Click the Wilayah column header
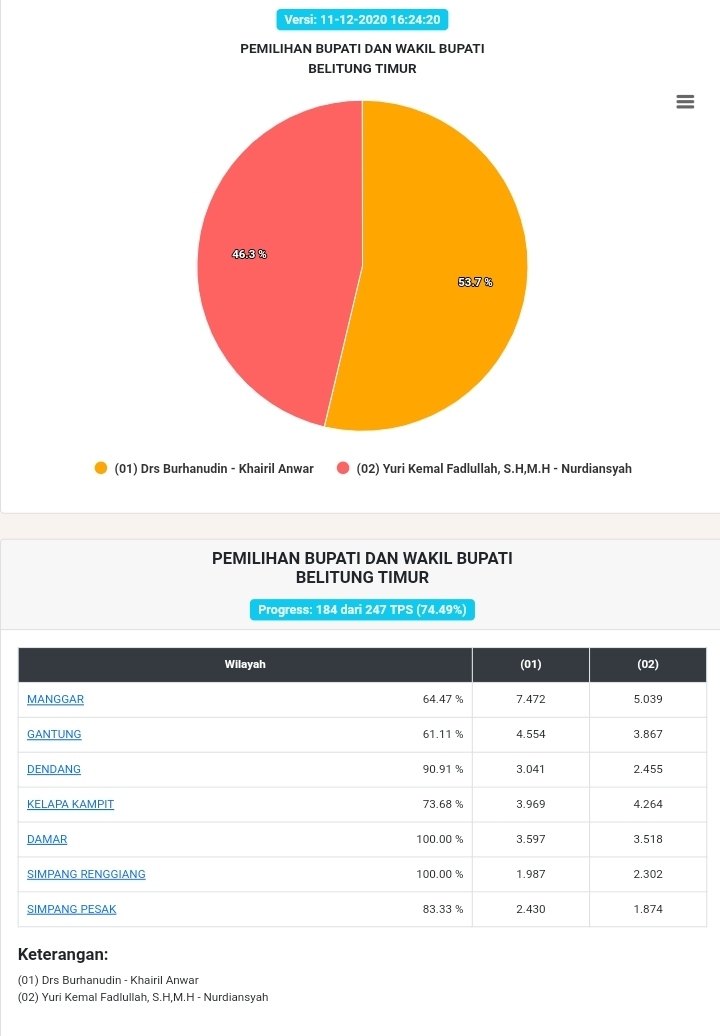This screenshot has width=720, height=1036. (x=245, y=665)
